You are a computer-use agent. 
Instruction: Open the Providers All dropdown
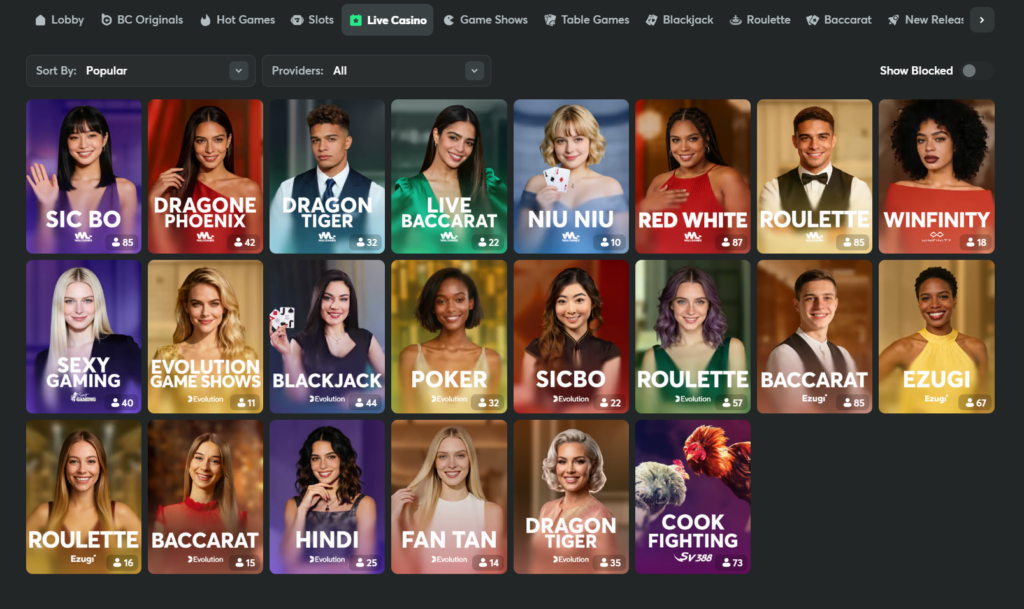tap(376, 70)
